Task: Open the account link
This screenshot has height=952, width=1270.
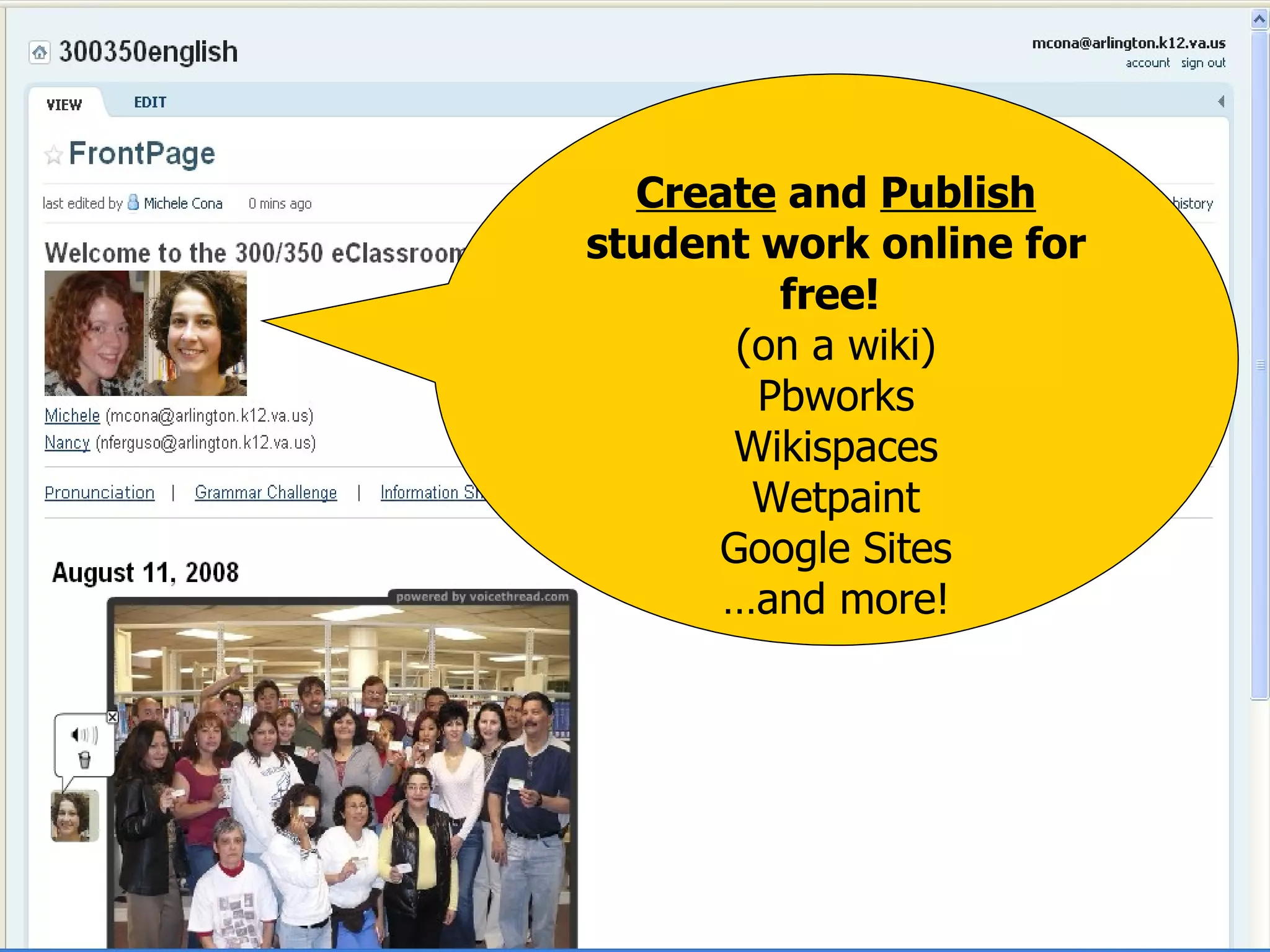Action: click(1147, 63)
